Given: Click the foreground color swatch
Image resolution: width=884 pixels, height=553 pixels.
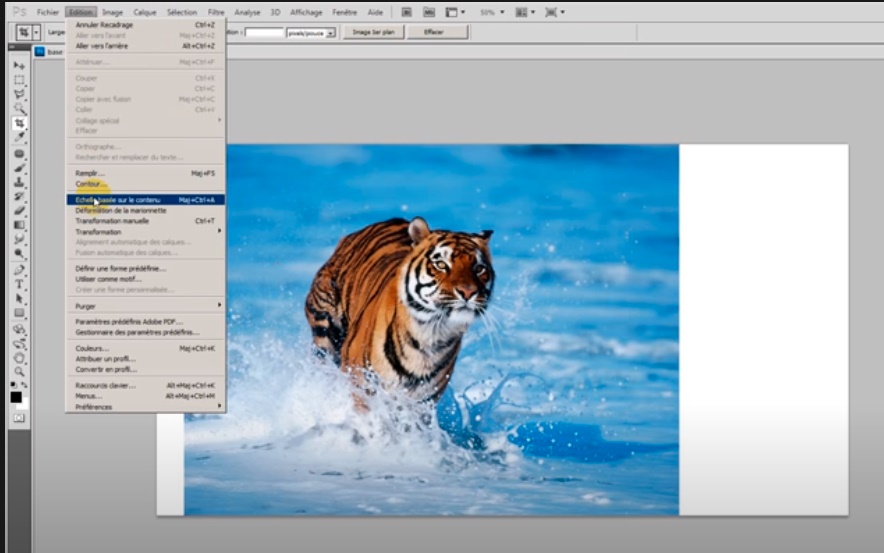Looking at the screenshot, I should [16, 397].
